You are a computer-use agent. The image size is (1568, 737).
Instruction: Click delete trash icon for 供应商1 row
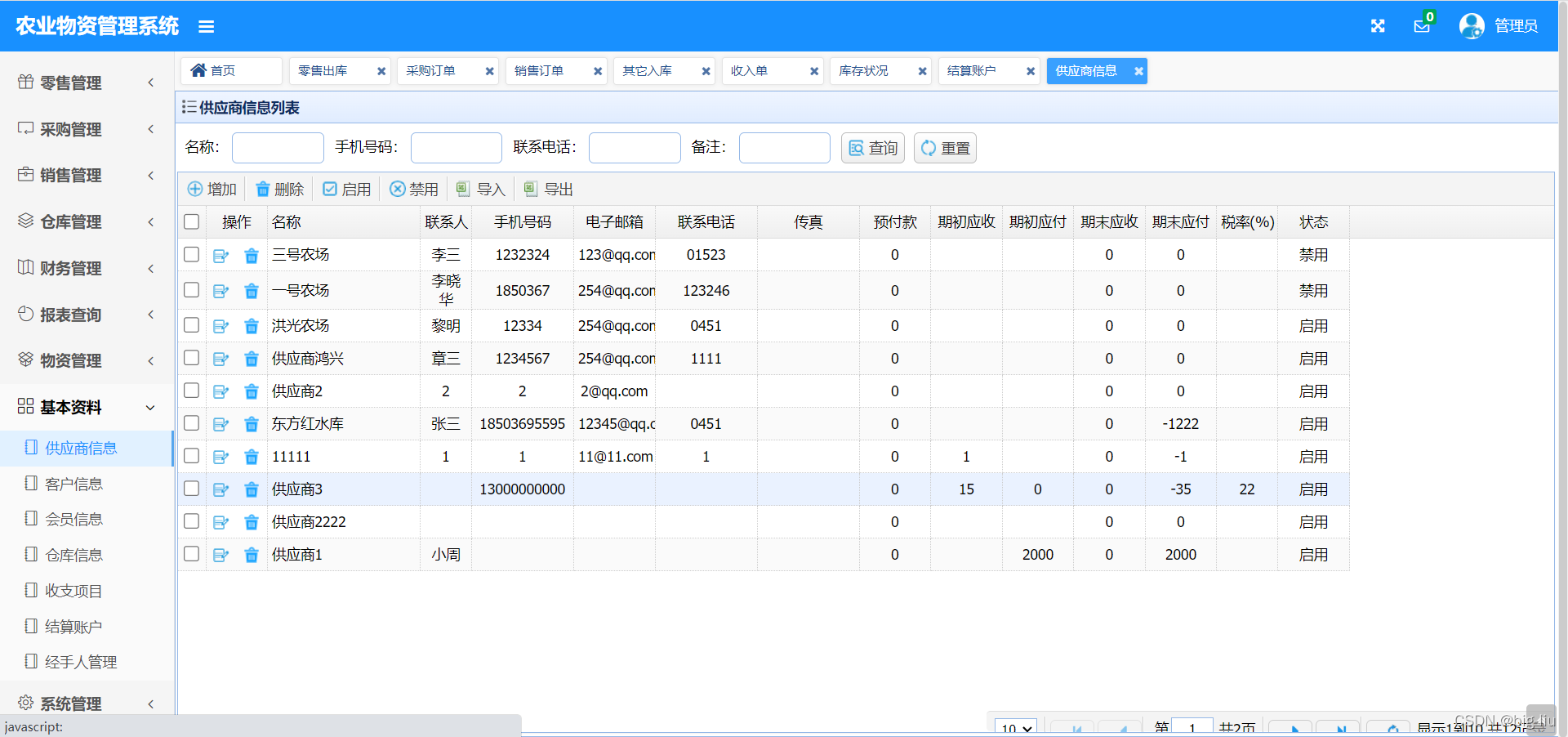[x=252, y=555]
